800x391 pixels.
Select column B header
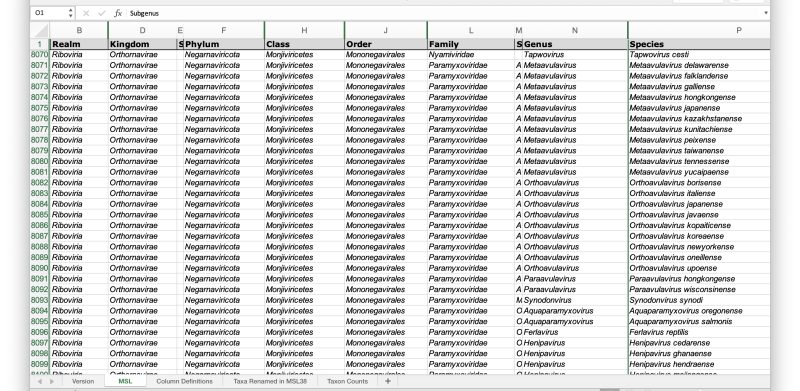pos(79,31)
